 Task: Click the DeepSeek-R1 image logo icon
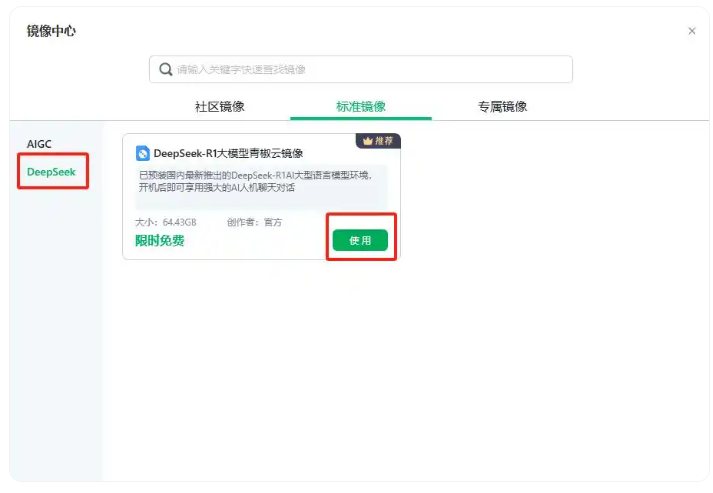coord(143,153)
